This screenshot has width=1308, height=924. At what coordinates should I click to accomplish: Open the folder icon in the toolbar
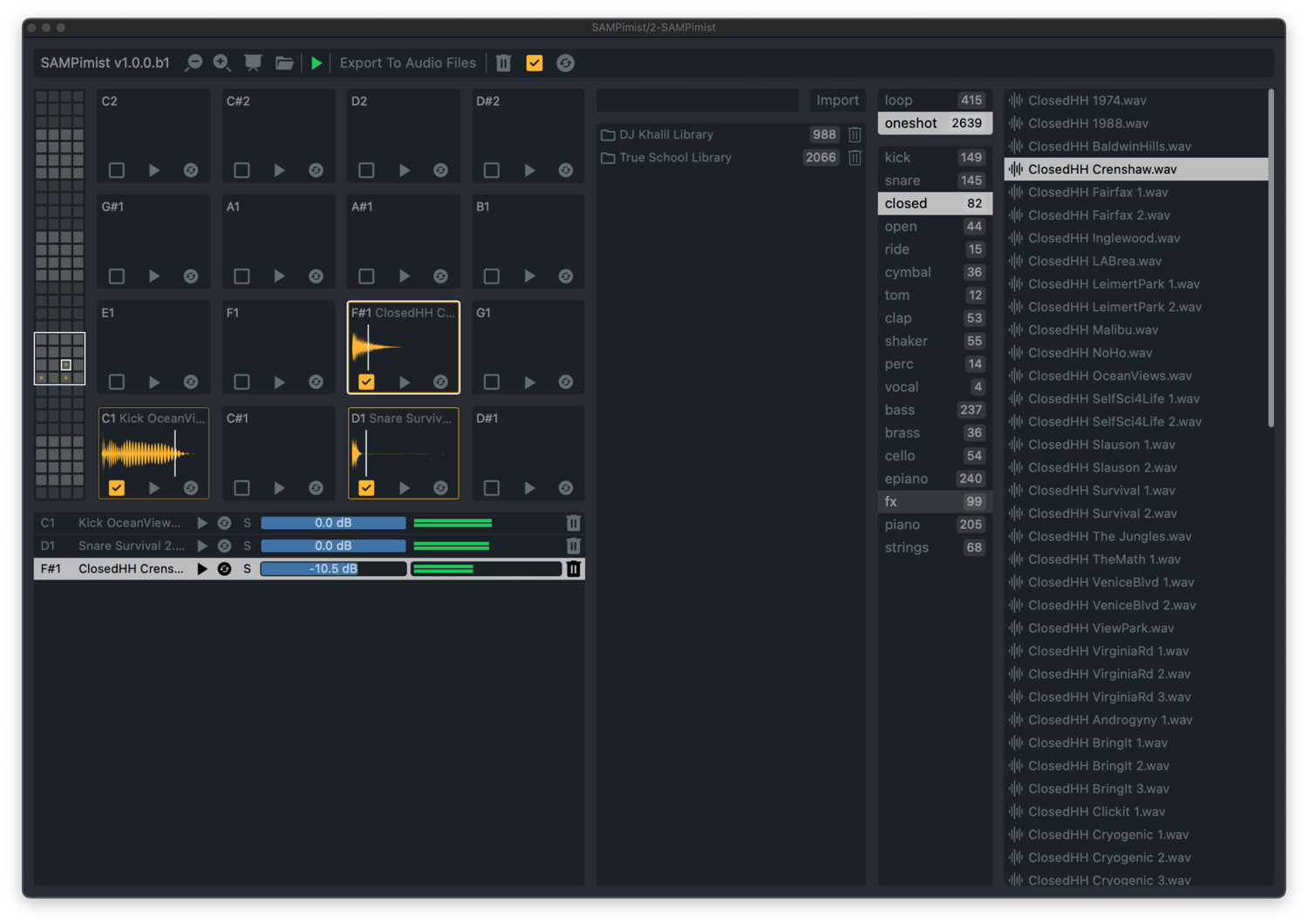[284, 63]
